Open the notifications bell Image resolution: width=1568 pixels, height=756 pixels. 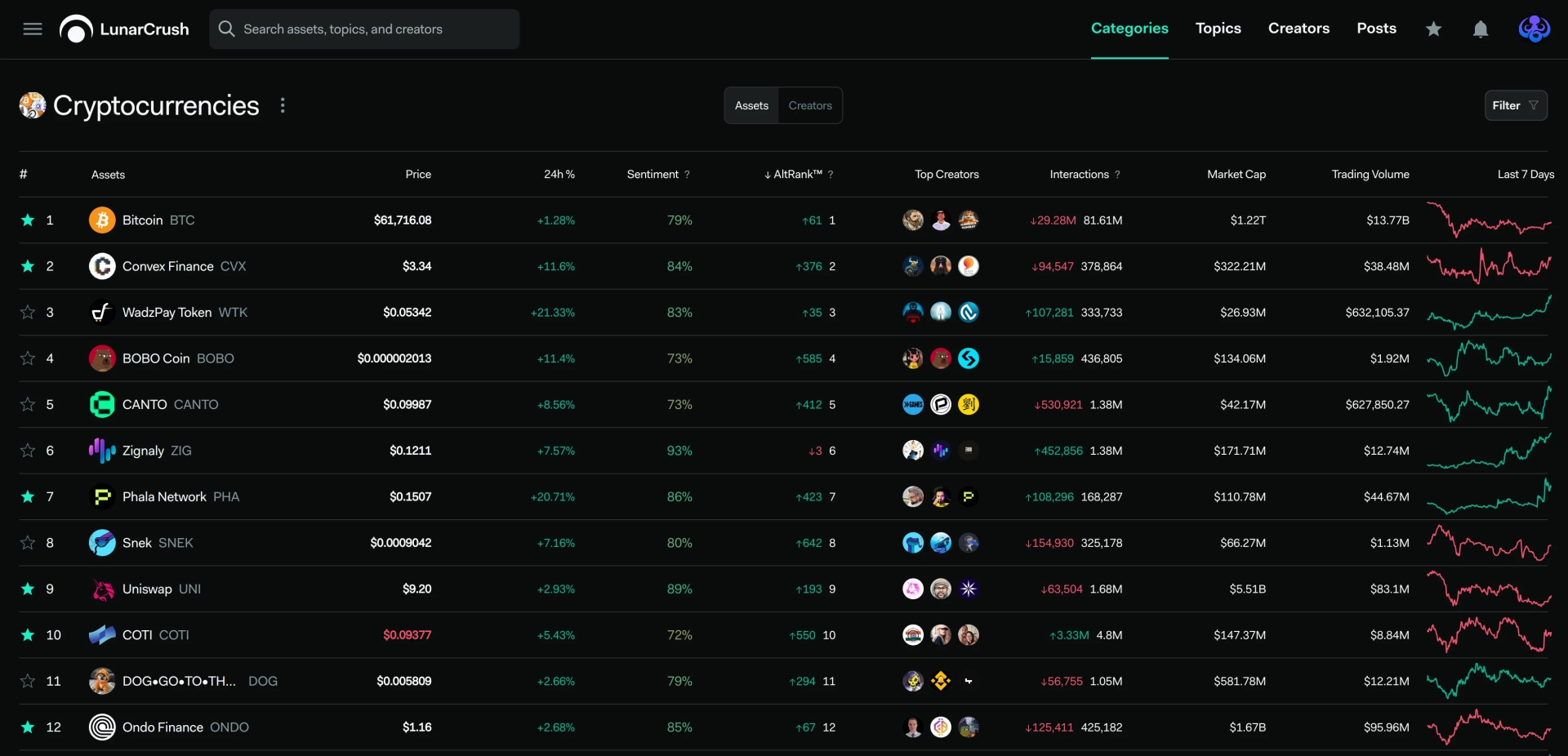tap(1481, 29)
